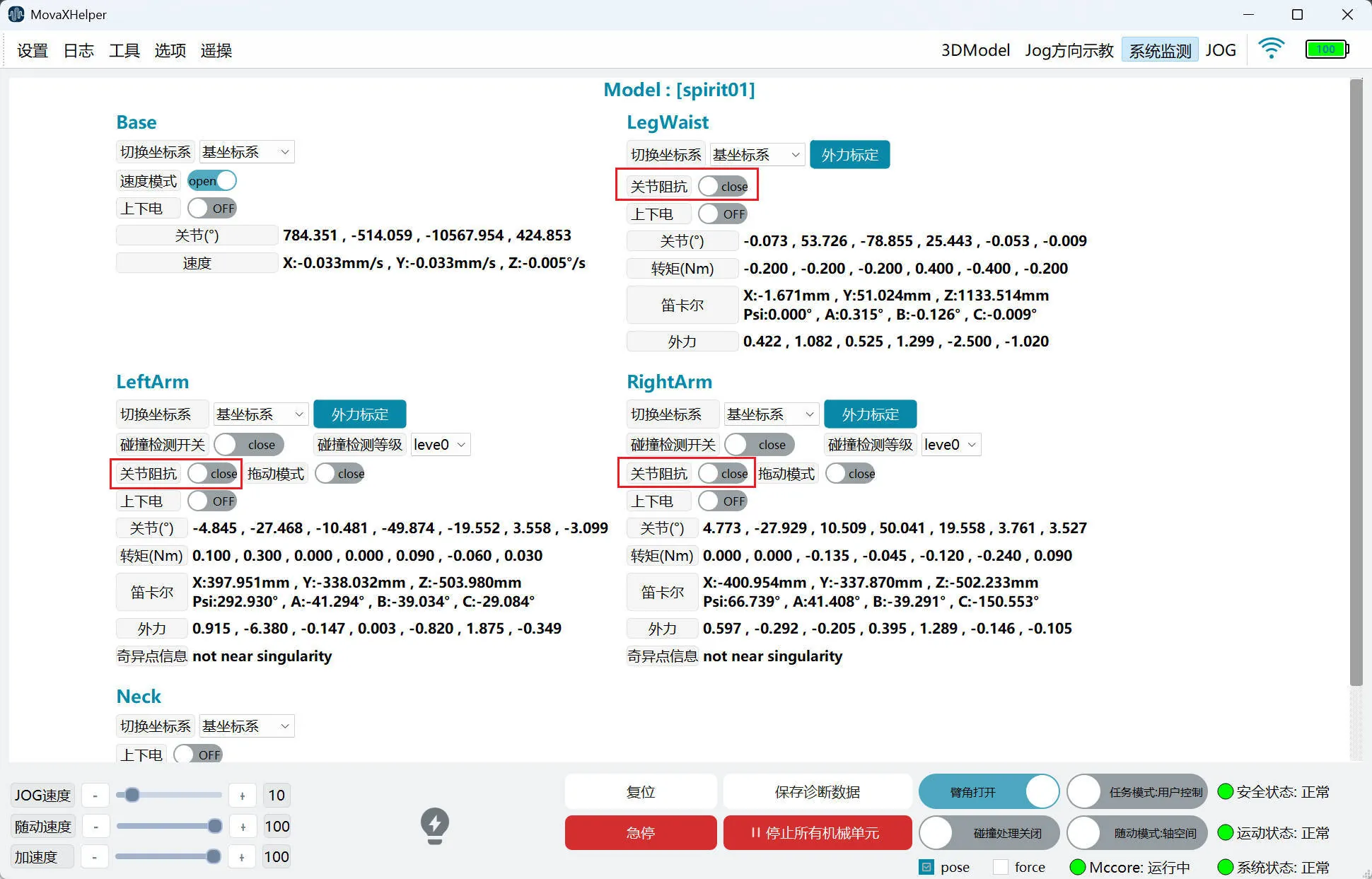
Task: Click the green safety status indicator
Action: pyautogui.click(x=1225, y=792)
